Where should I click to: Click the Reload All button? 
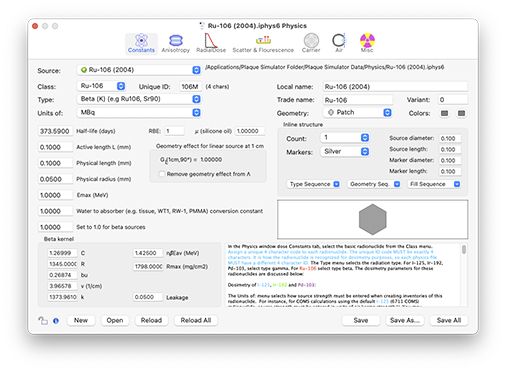196,320
